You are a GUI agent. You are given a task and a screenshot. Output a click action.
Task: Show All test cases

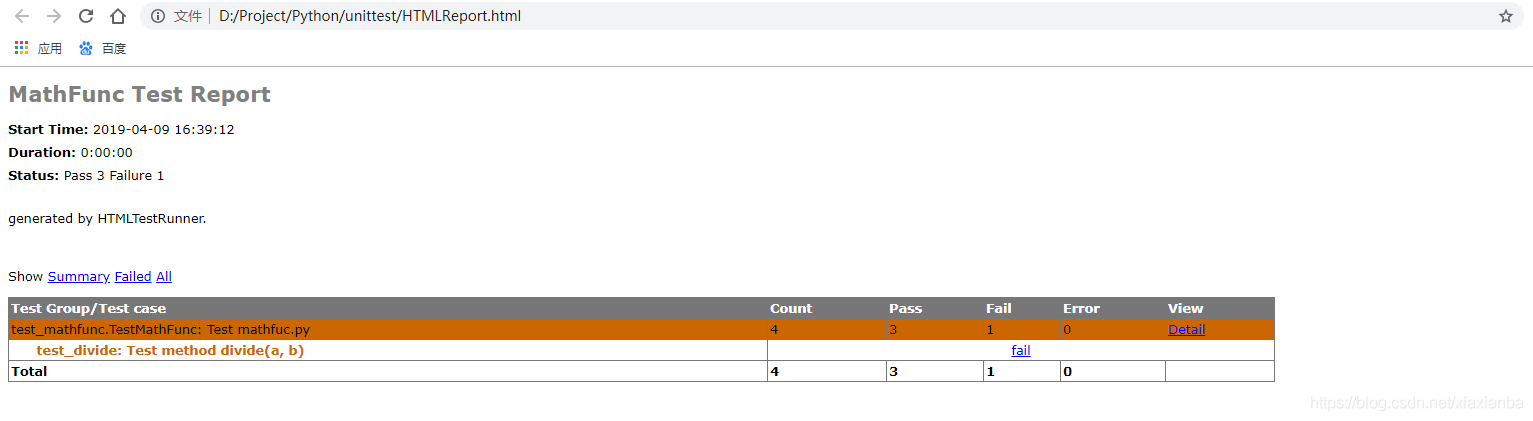[164, 277]
